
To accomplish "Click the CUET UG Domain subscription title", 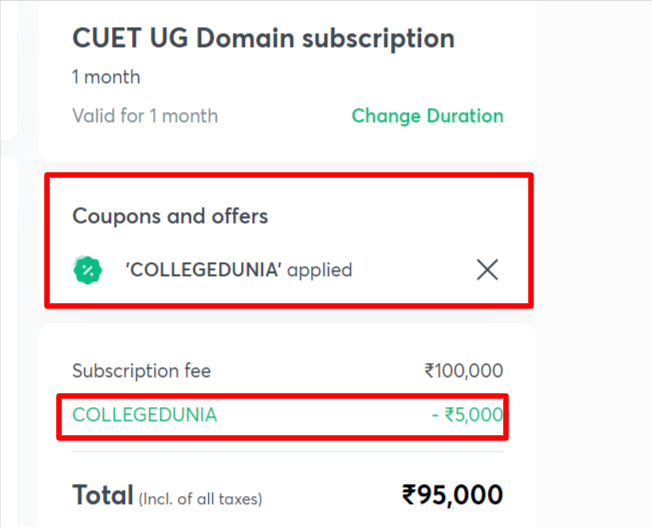I will [x=263, y=39].
